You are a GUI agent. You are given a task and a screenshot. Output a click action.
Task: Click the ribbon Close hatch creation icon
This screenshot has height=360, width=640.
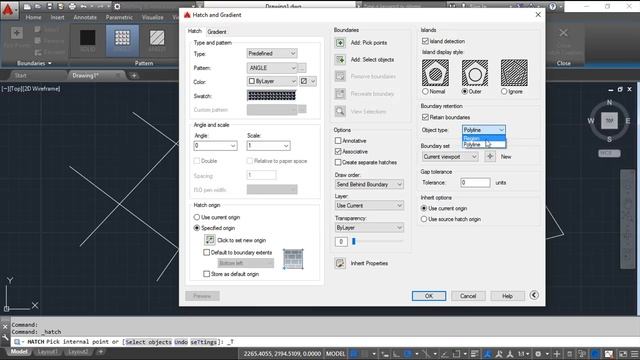point(564,33)
